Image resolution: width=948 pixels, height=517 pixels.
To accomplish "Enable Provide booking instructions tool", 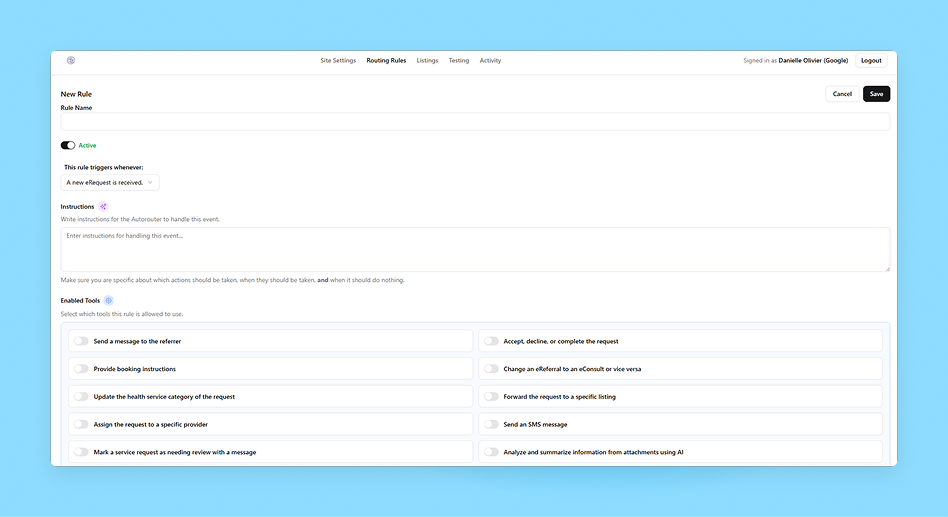I will (x=81, y=369).
